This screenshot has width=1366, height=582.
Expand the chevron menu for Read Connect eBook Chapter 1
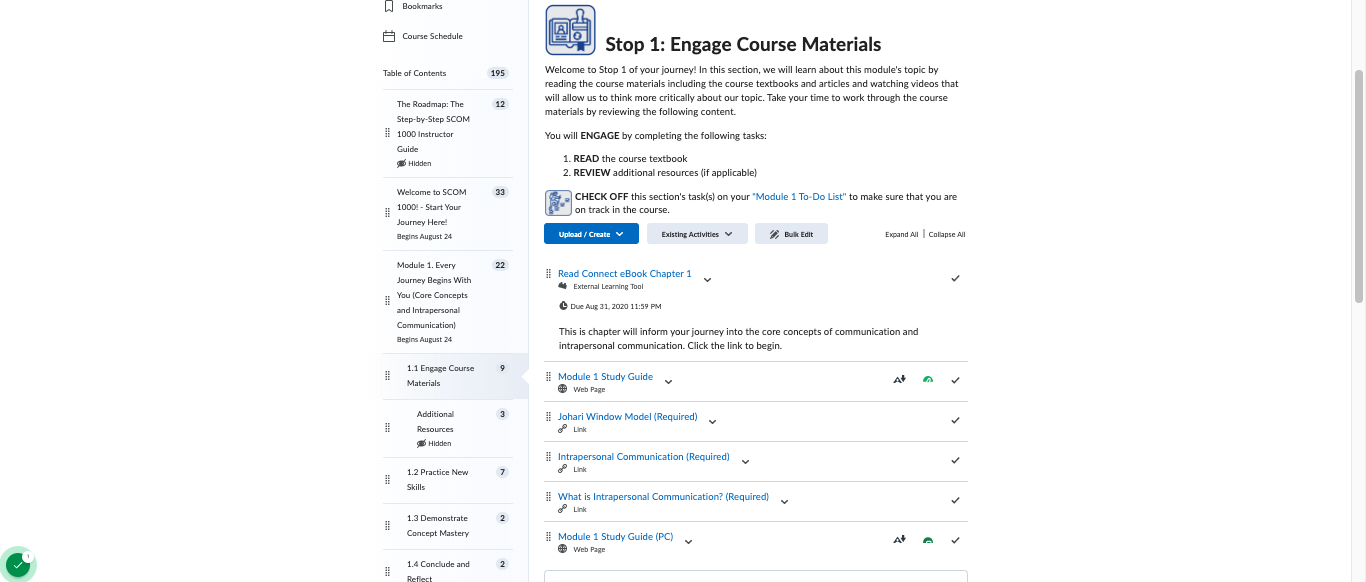(x=707, y=279)
